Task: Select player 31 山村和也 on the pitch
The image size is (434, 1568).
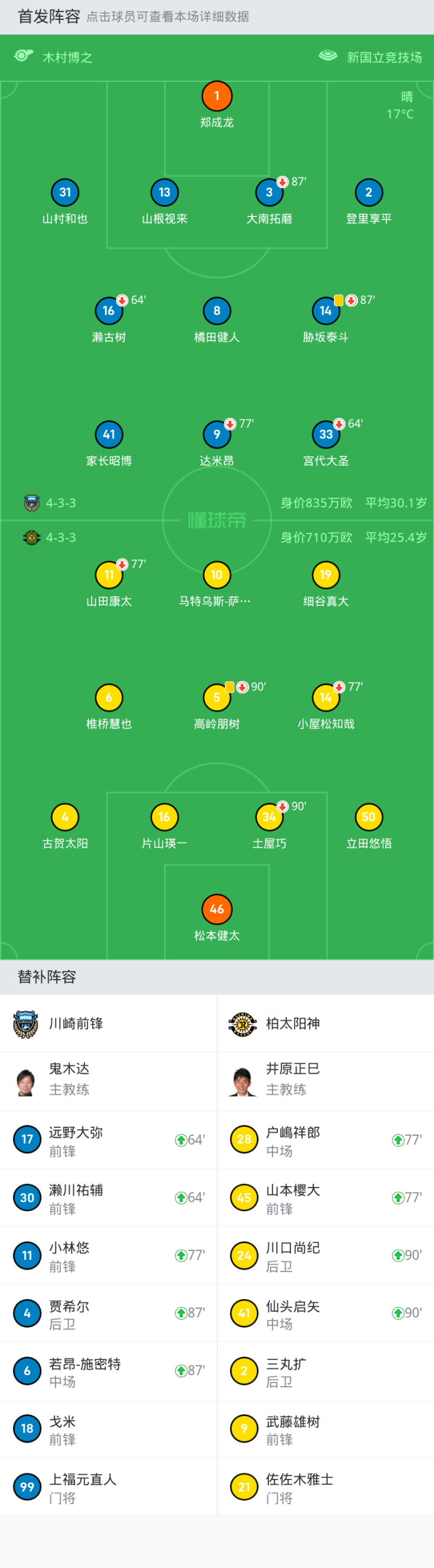Action: (65, 192)
